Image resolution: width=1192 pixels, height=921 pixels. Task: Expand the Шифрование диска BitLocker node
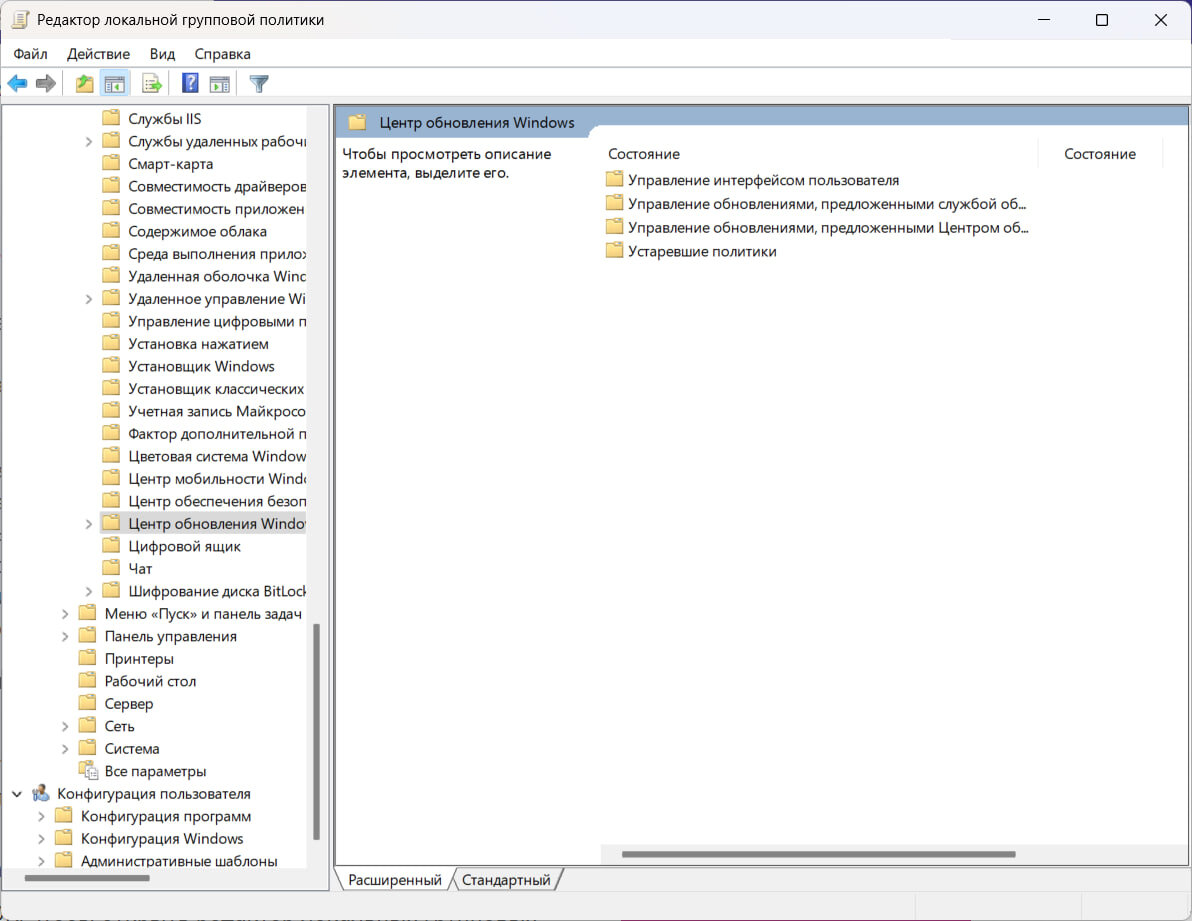point(89,591)
